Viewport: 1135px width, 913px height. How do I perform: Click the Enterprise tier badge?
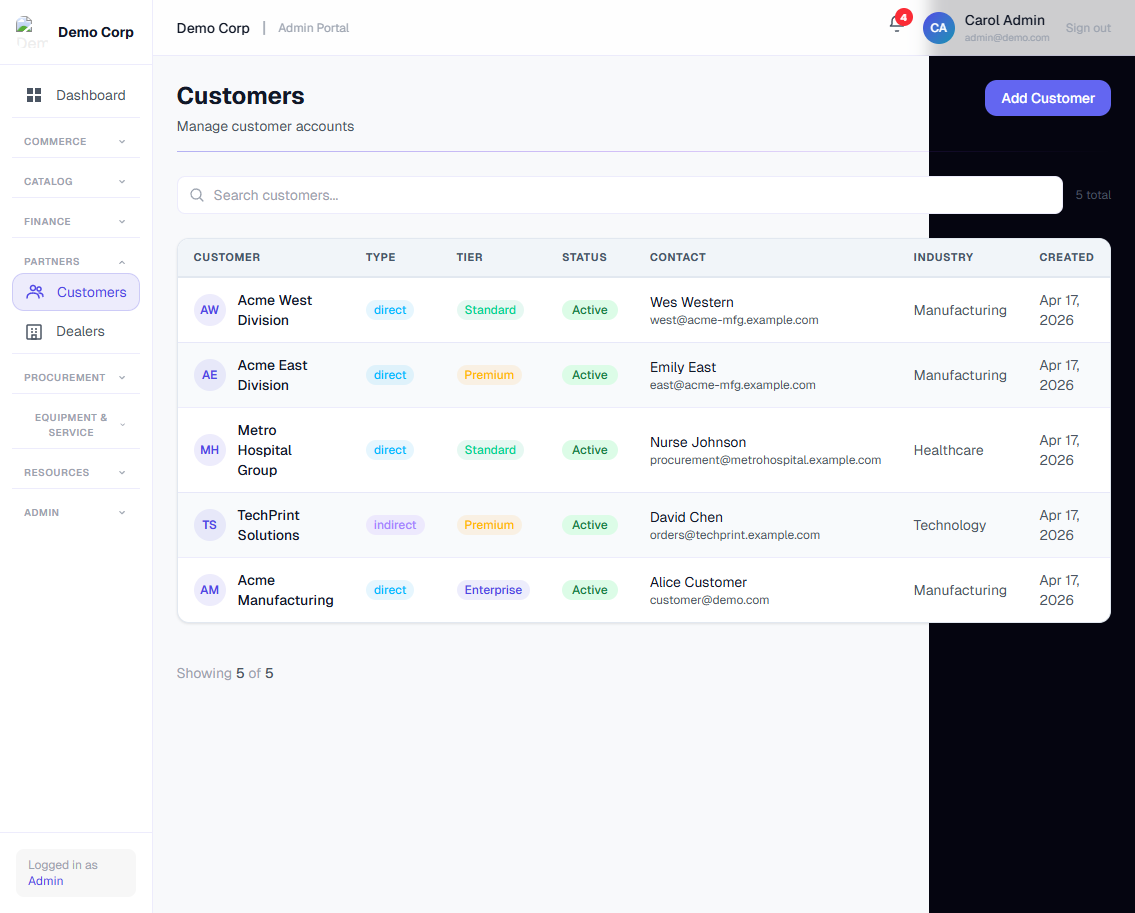pyautogui.click(x=493, y=590)
